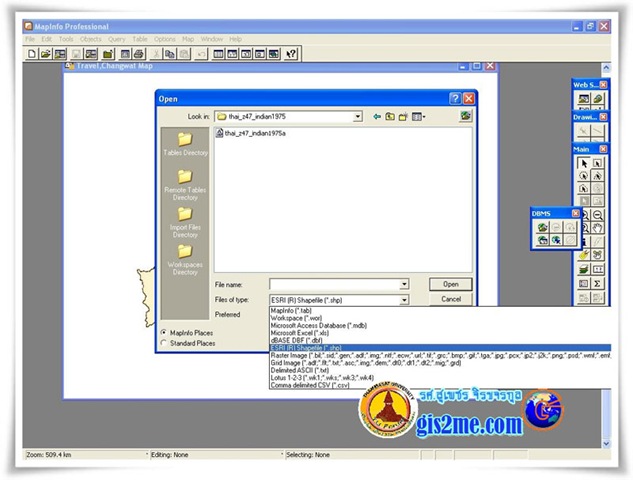
Task: Click the Create New Folder icon
Action: coord(403,117)
